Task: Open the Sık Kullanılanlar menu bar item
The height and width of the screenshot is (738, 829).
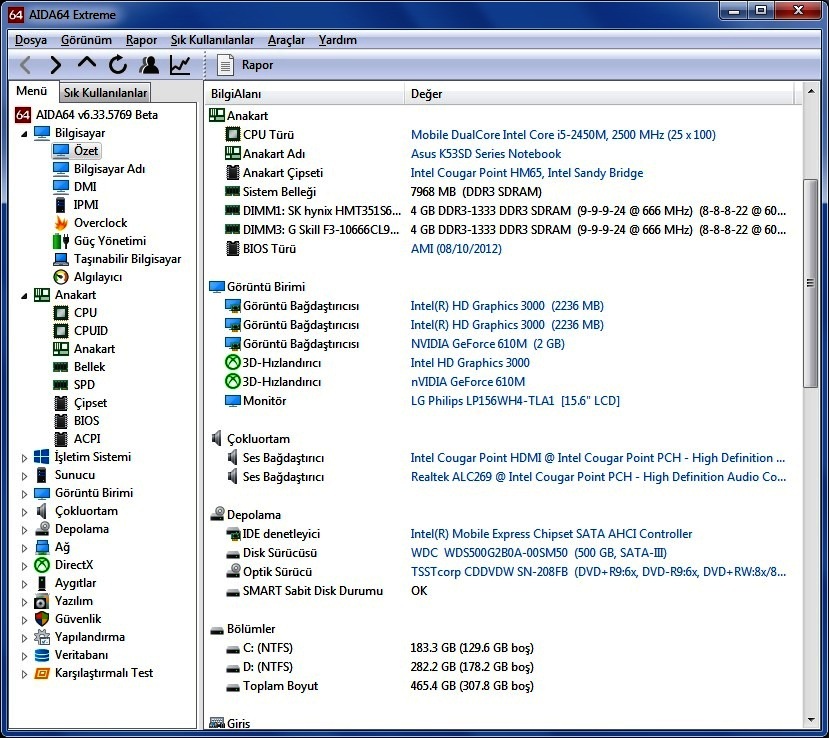Action: click(212, 40)
